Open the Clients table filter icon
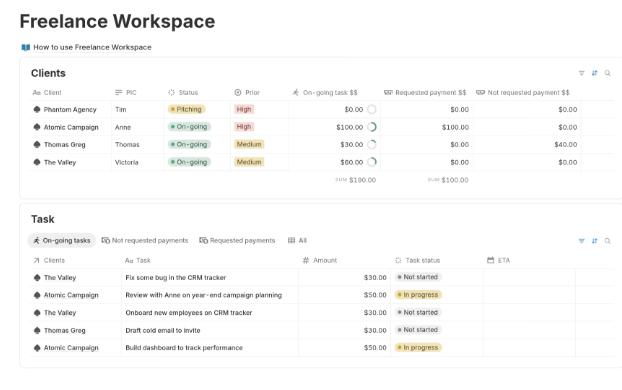 (582, 73)
